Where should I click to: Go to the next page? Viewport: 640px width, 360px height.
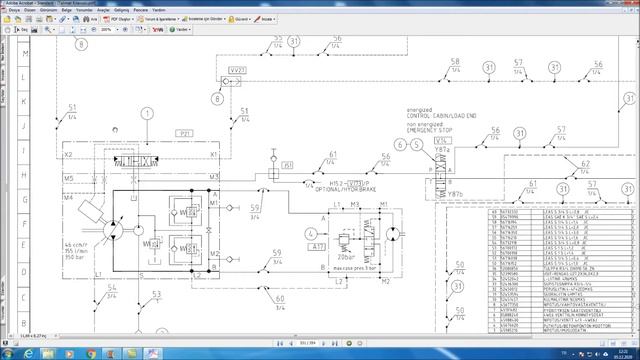(x=324, y=344)
